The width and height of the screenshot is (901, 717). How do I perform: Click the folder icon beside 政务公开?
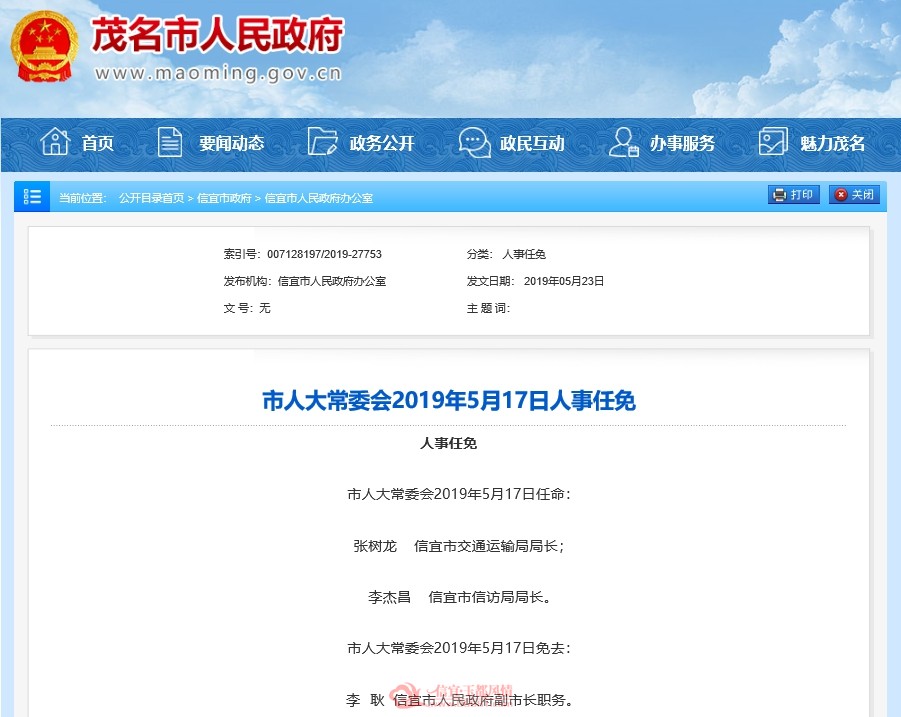pyautogui.click(x=322, y=141)
